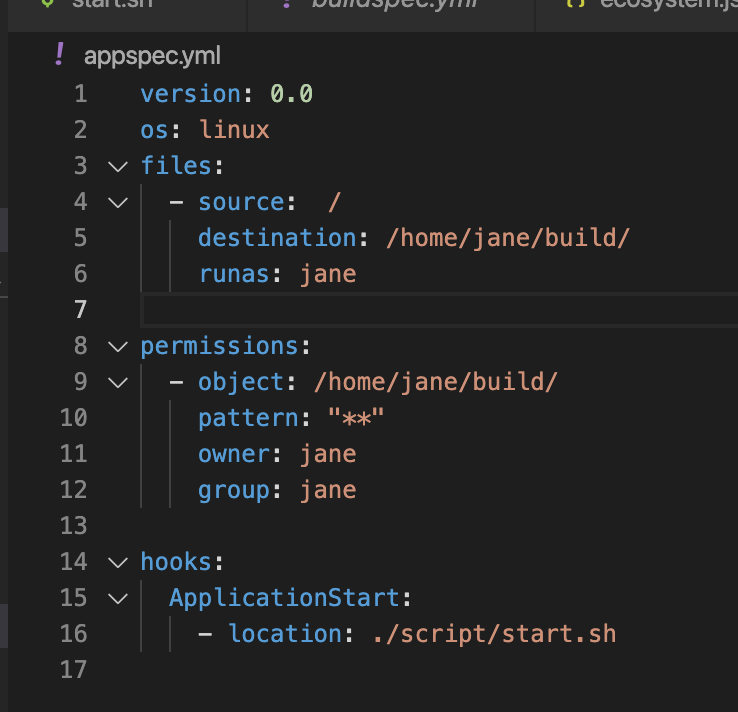Click the /home/jane/build/ destination path on line 5
This screenshot has height=712, width=738.
[508, 238]
